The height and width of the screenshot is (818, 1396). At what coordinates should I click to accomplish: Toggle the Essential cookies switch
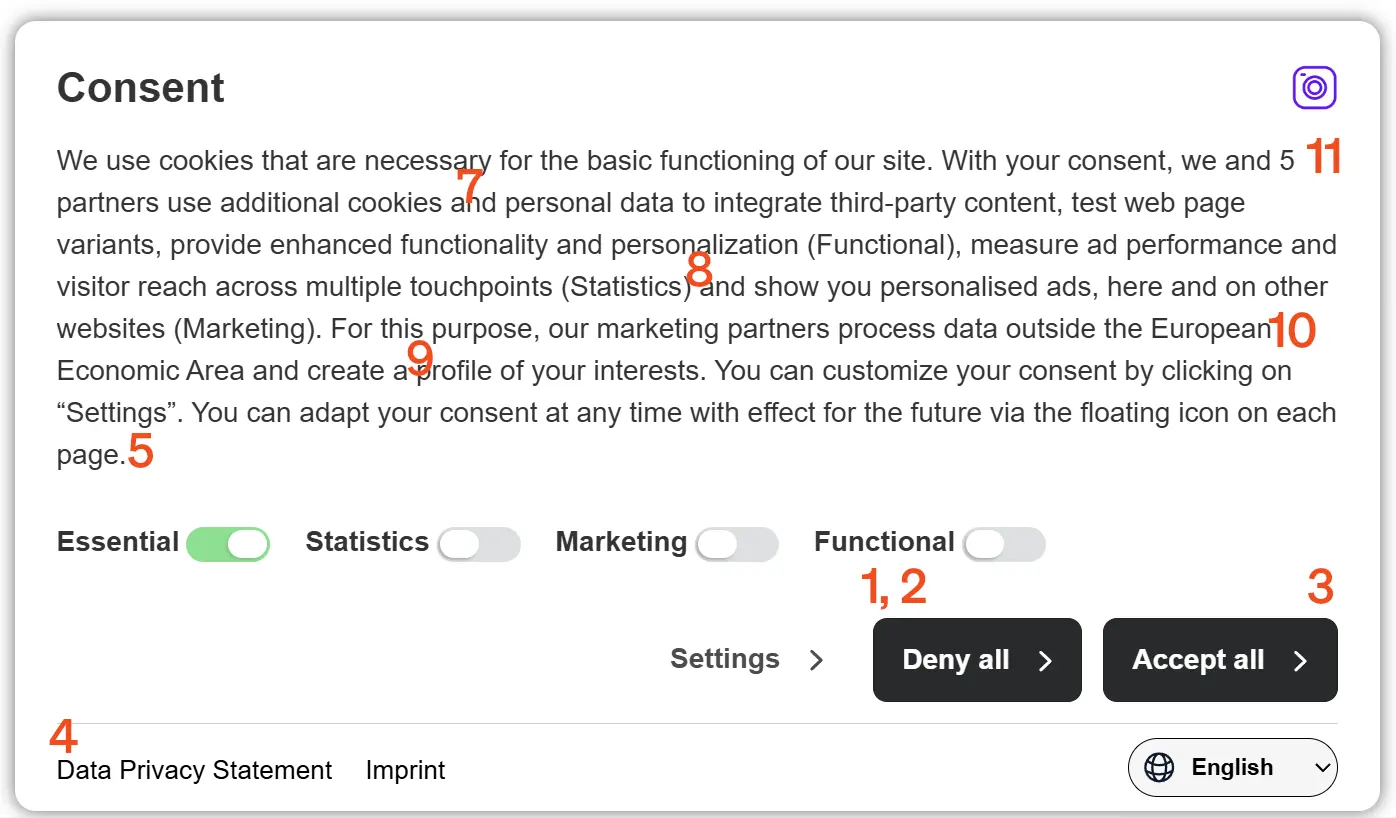(228, 544)
